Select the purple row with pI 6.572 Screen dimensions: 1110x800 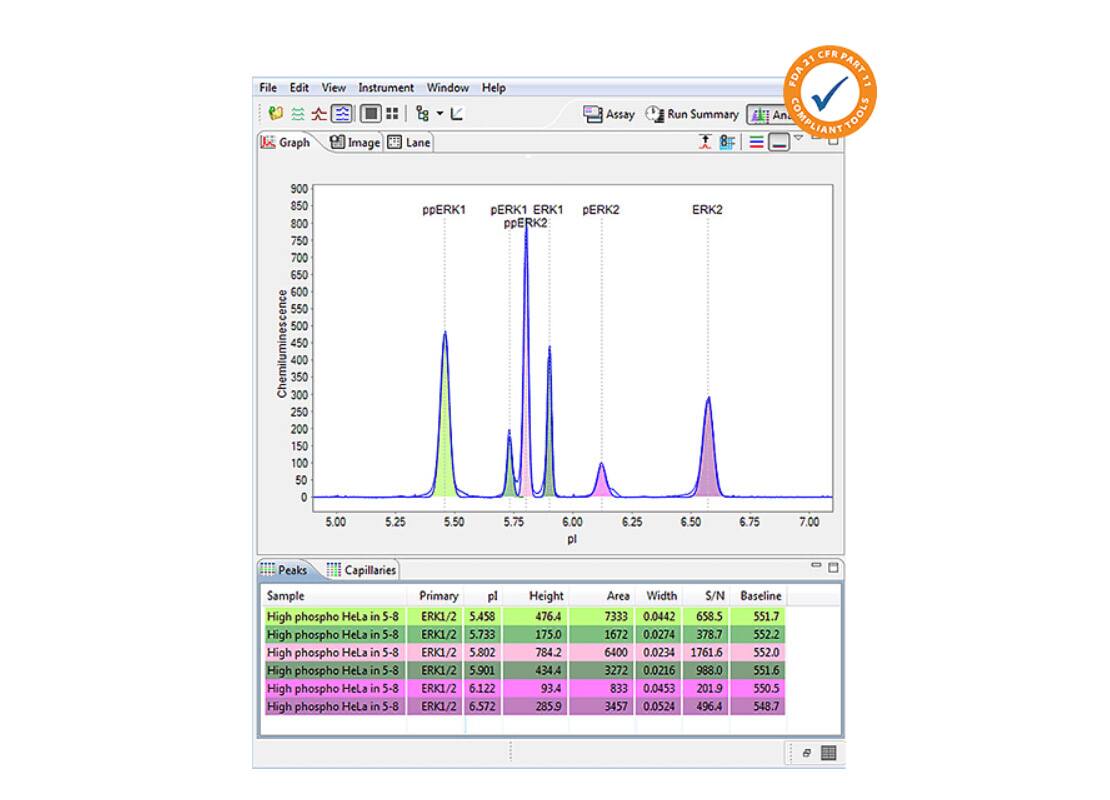click(525, 706)
